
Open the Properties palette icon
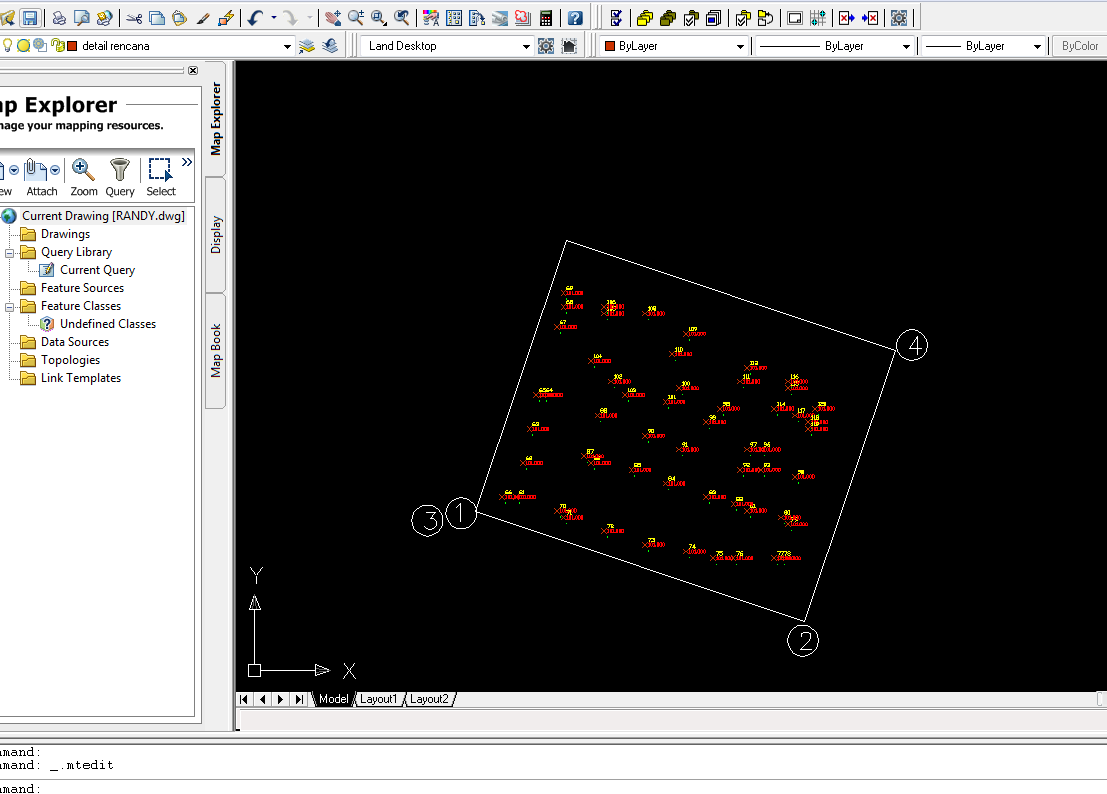tap(431, 18)
